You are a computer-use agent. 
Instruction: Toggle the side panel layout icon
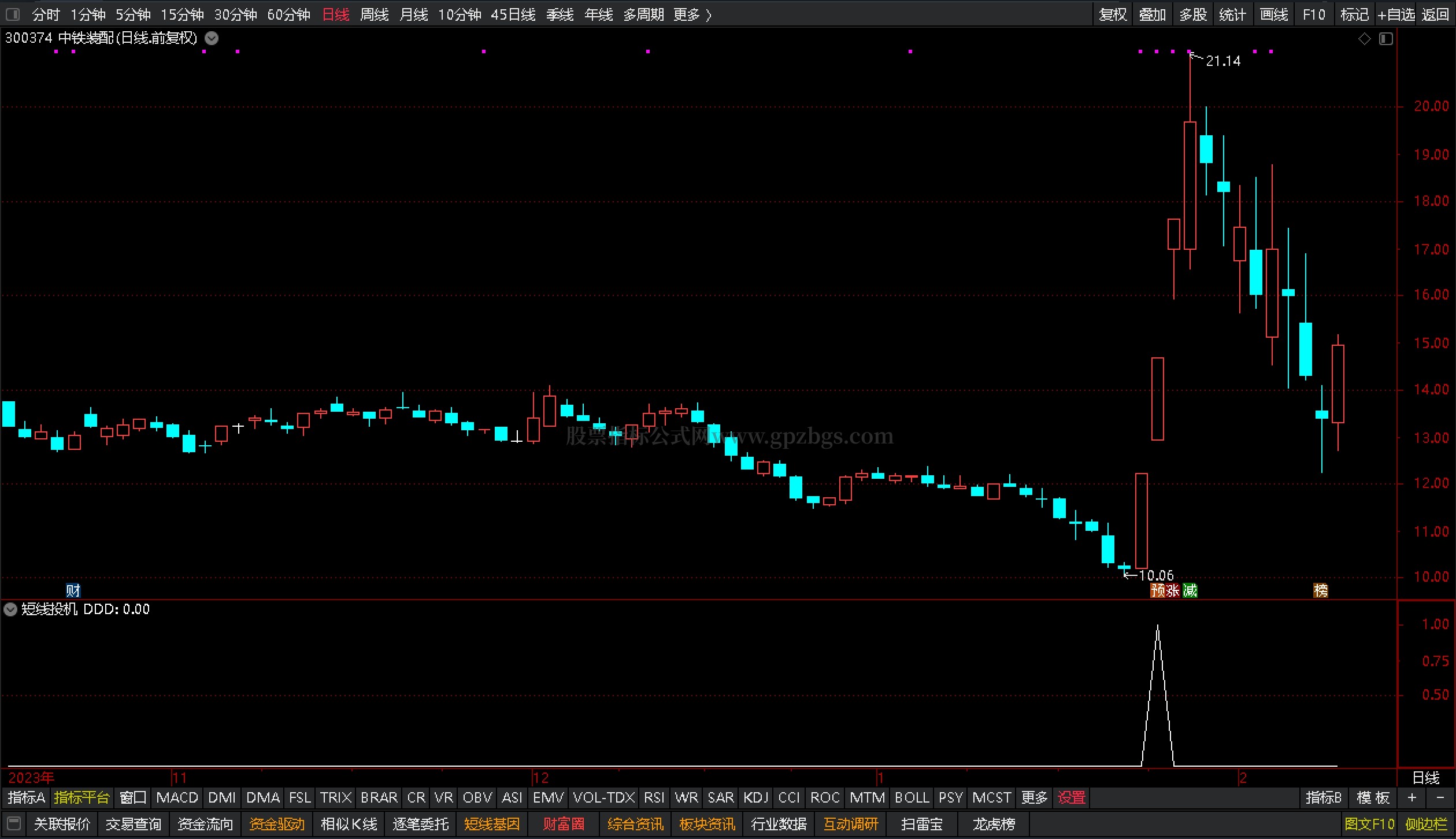pos(1386,39)
